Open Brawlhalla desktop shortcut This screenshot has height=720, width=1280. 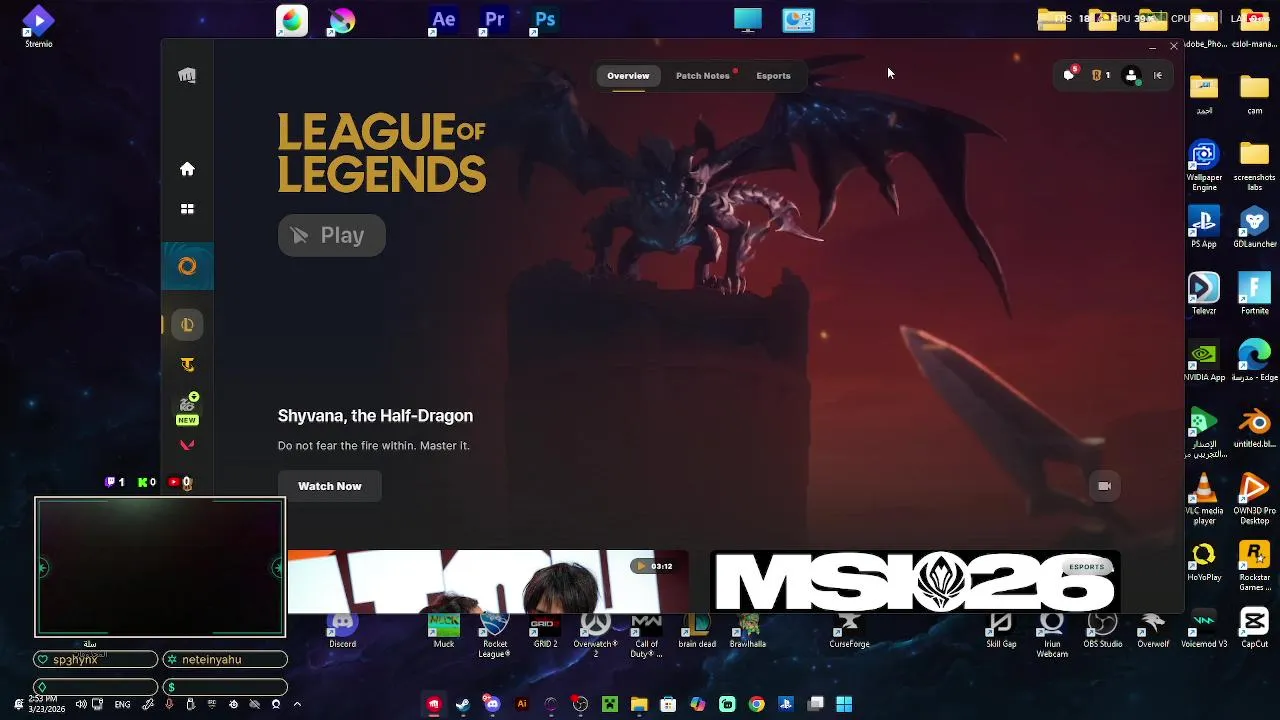[747, 628]
